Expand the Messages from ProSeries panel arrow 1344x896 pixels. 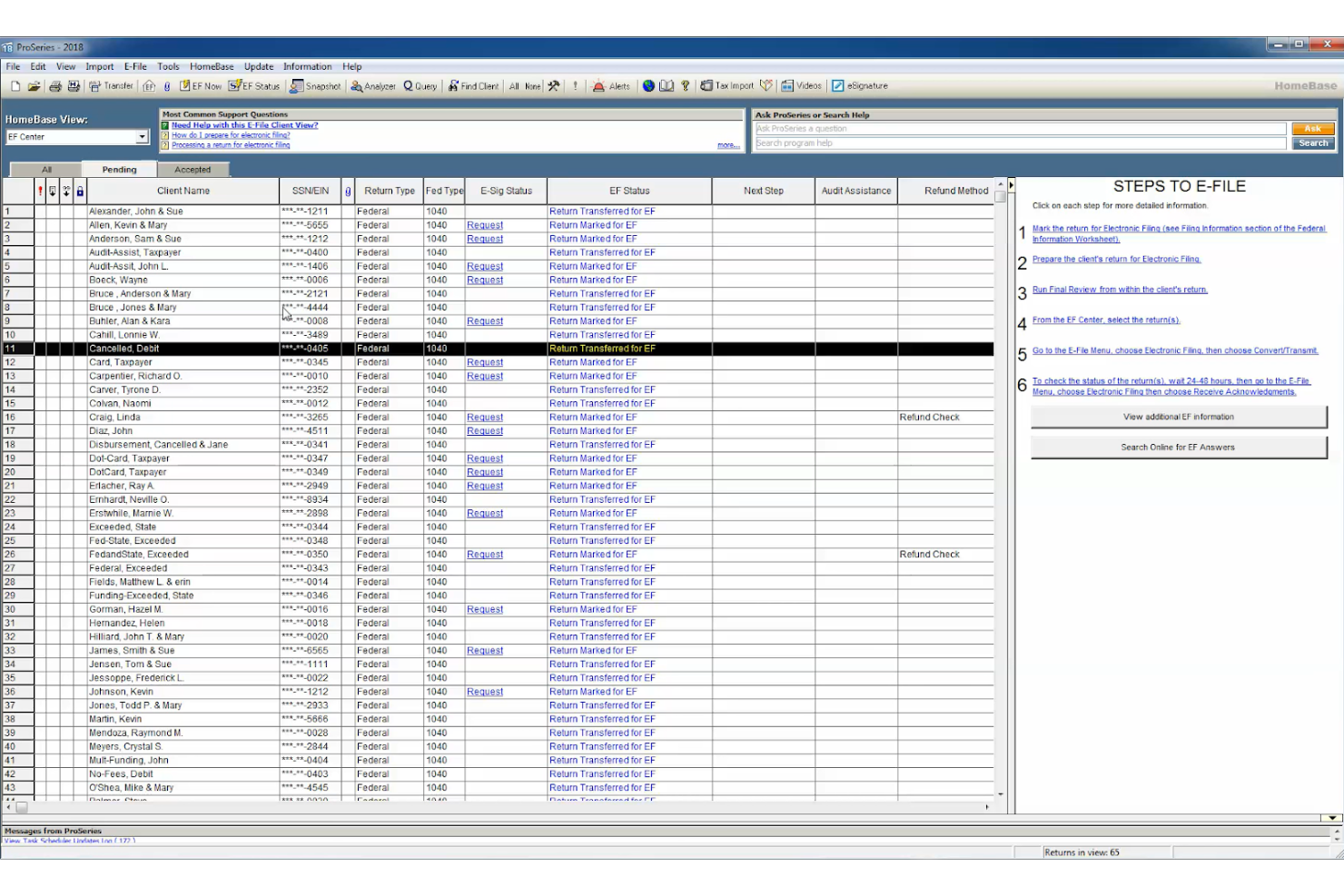pyautogui.click(x=1334, y=818)
